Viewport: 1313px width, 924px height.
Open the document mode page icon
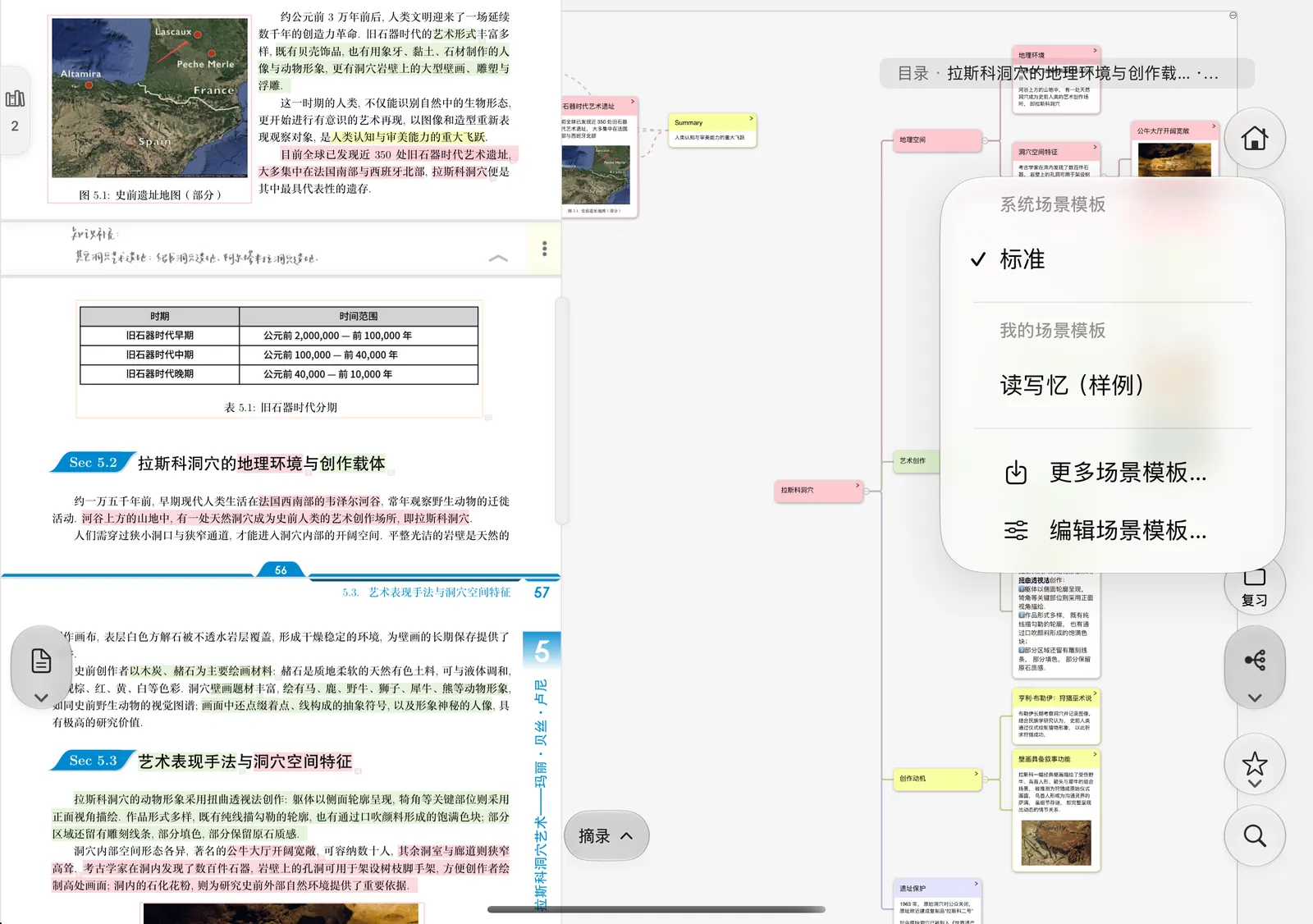tap(41, 661)
